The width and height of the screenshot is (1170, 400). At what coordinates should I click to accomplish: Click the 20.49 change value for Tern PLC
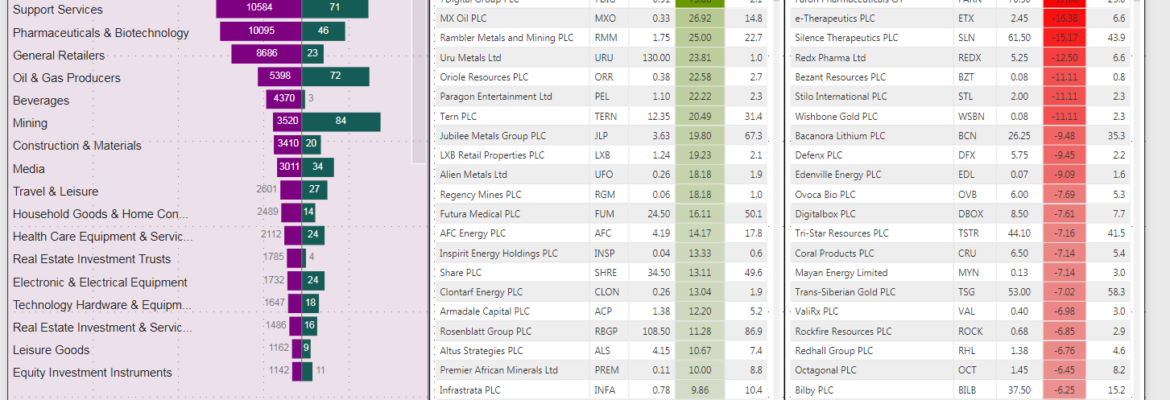[699, 116]
